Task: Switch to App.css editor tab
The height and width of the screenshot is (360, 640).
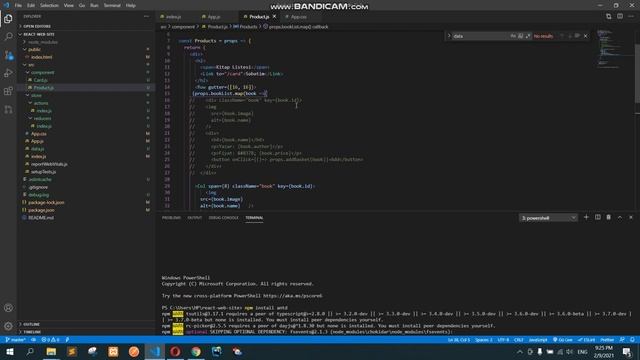Action: 298,17
